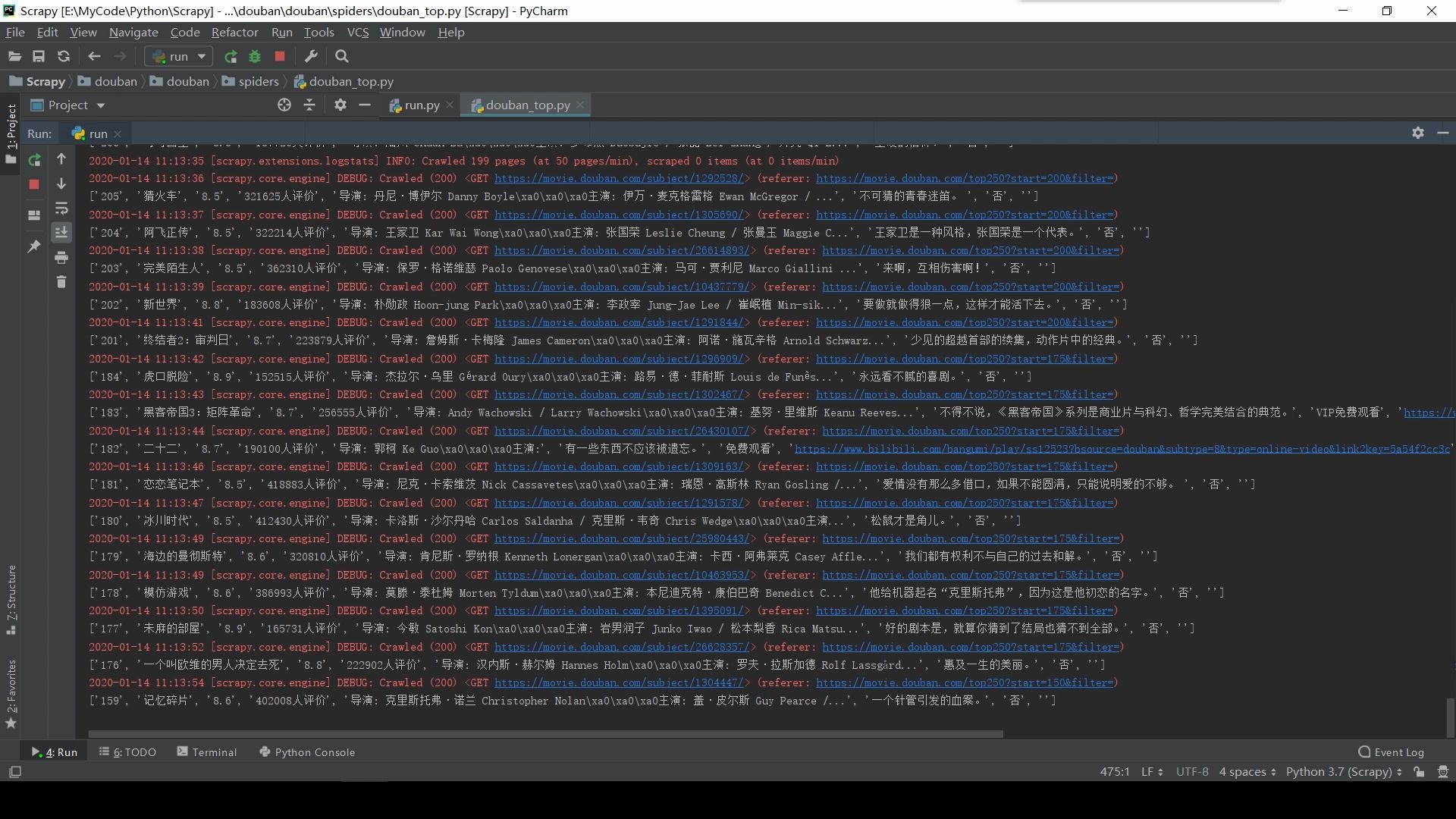
Task: Stop the process from the main toolbar
Action: [280, 56]
